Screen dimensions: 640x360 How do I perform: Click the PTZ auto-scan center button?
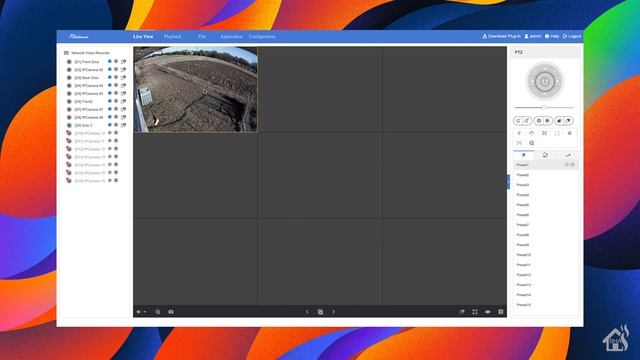pos(544,81)
